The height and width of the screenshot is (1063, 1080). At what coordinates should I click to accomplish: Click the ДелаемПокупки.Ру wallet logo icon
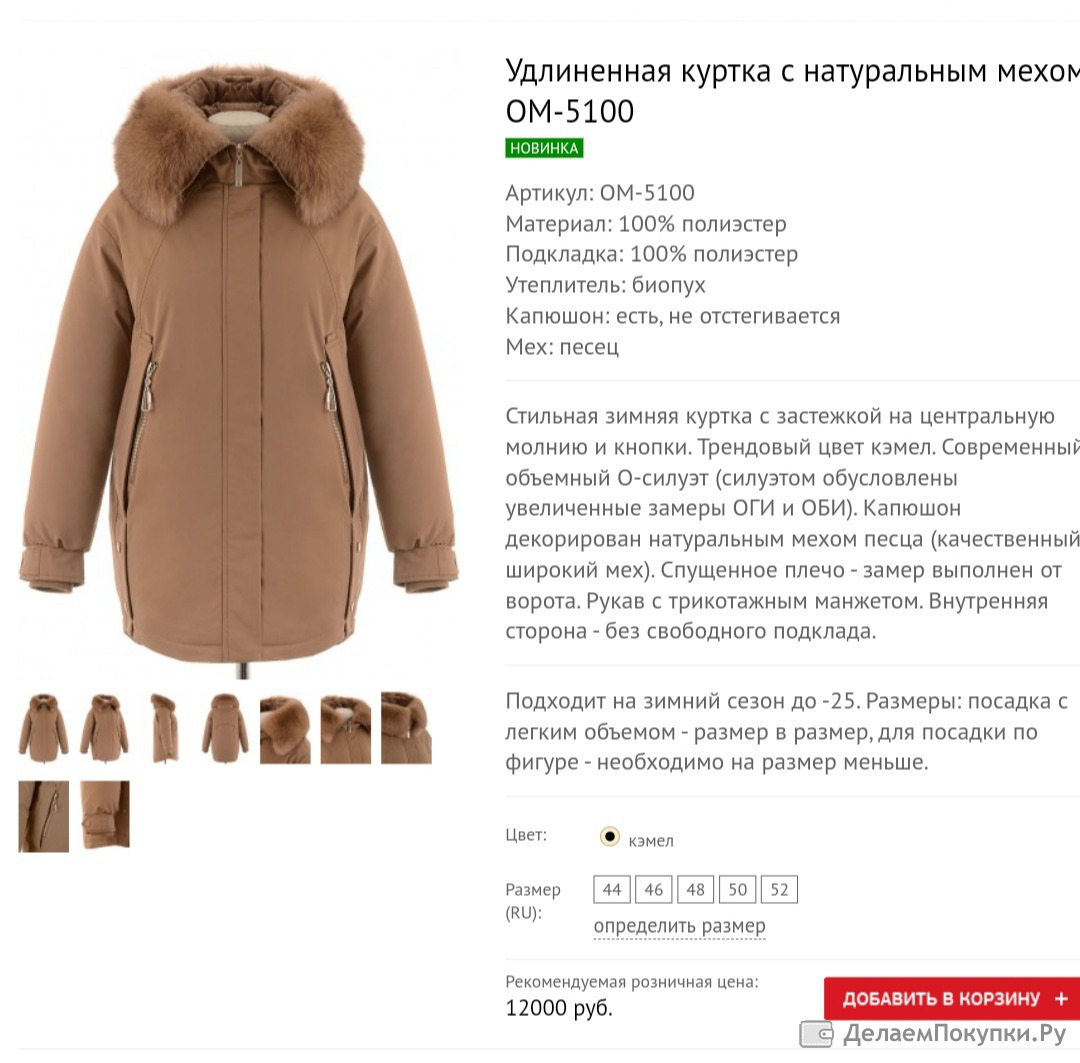[x=816, y=1034]
